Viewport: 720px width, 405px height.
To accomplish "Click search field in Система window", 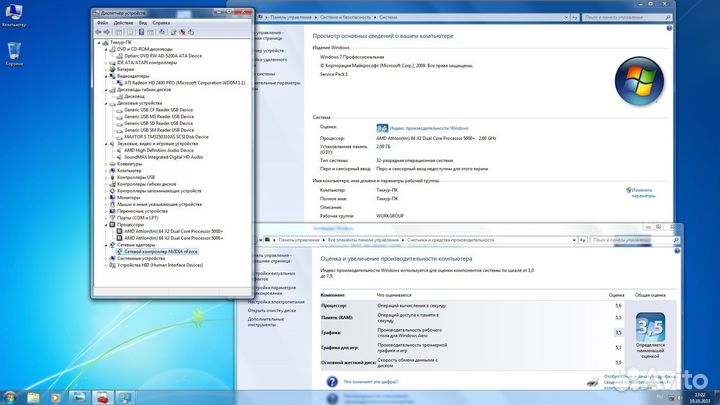I will click(627, 17).
